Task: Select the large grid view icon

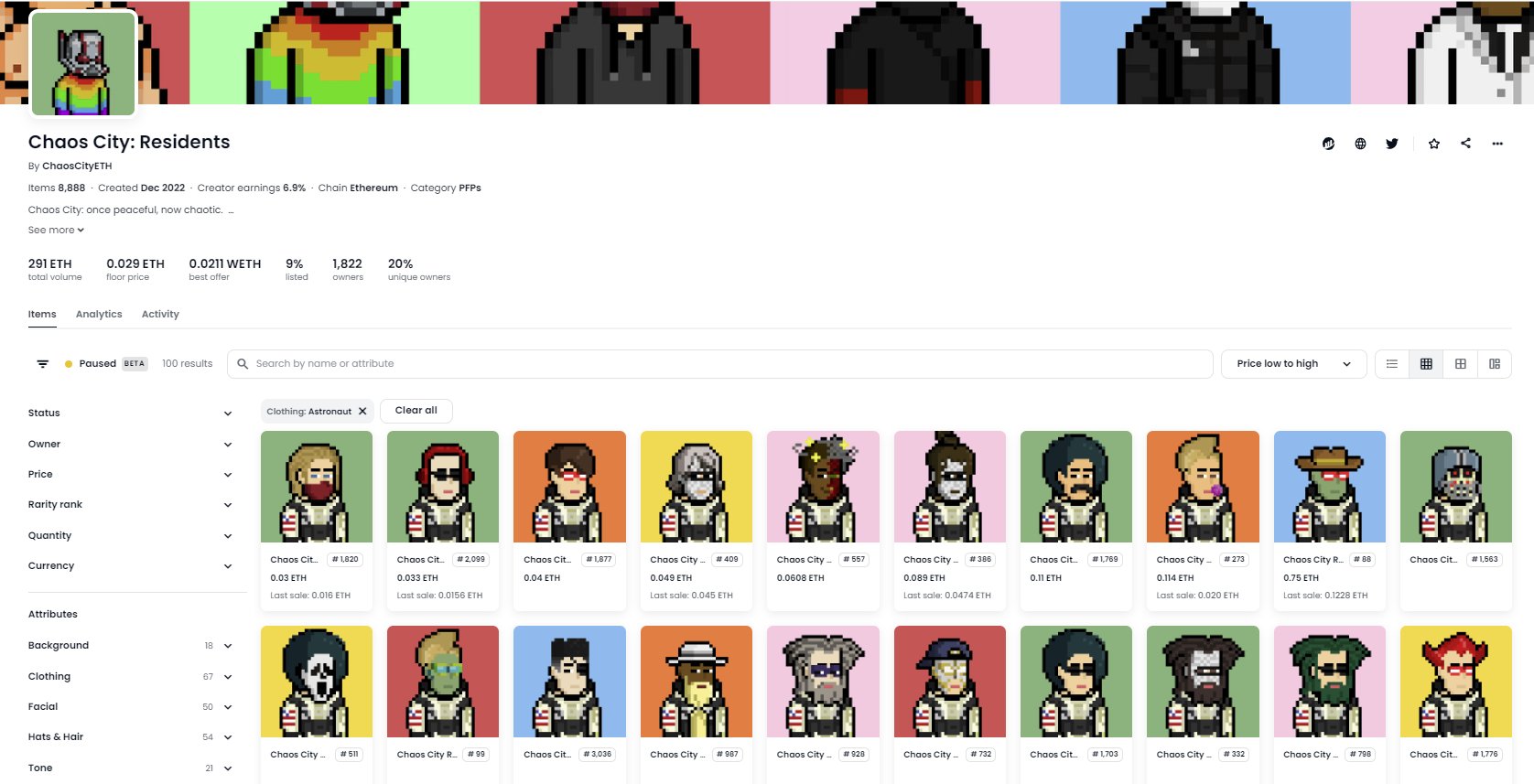Action: click(x=1461, y=364)
